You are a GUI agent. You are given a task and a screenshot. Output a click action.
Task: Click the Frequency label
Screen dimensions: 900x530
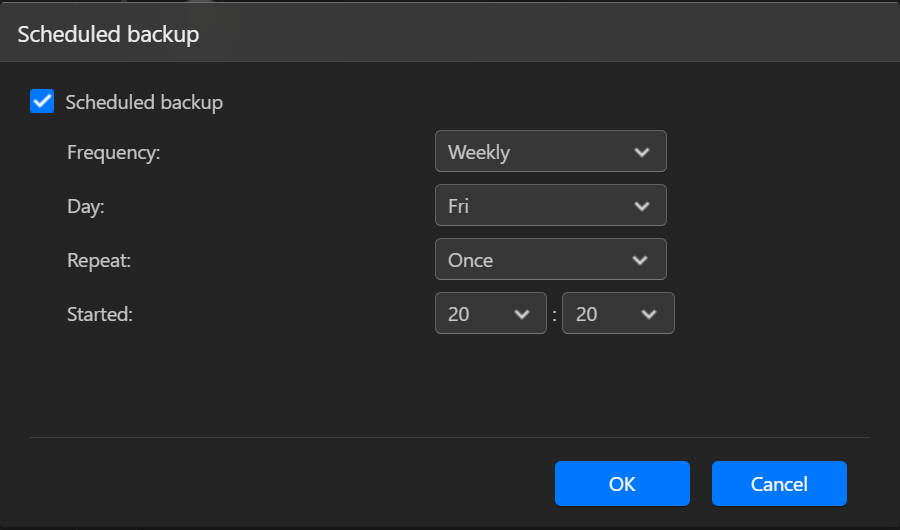[113, 153]
